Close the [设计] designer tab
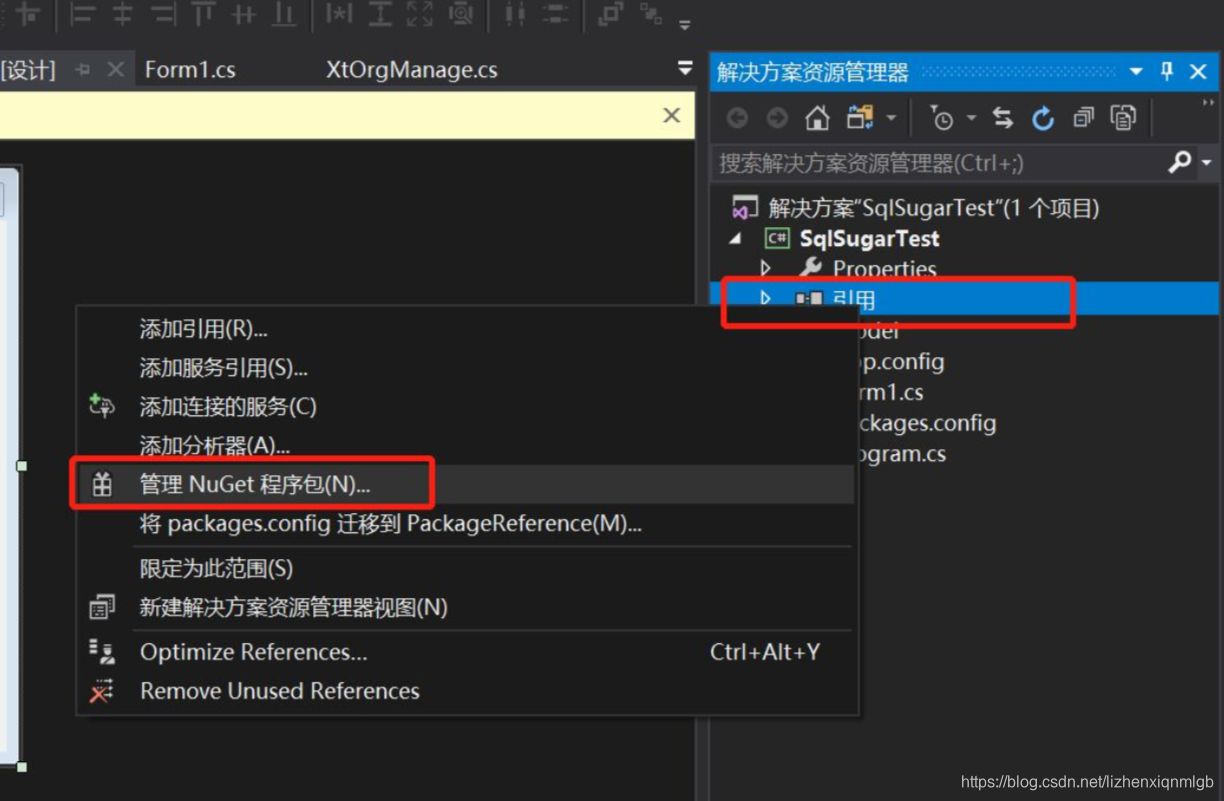This screenshot has height=801, width=1224. tap(116, 70)
